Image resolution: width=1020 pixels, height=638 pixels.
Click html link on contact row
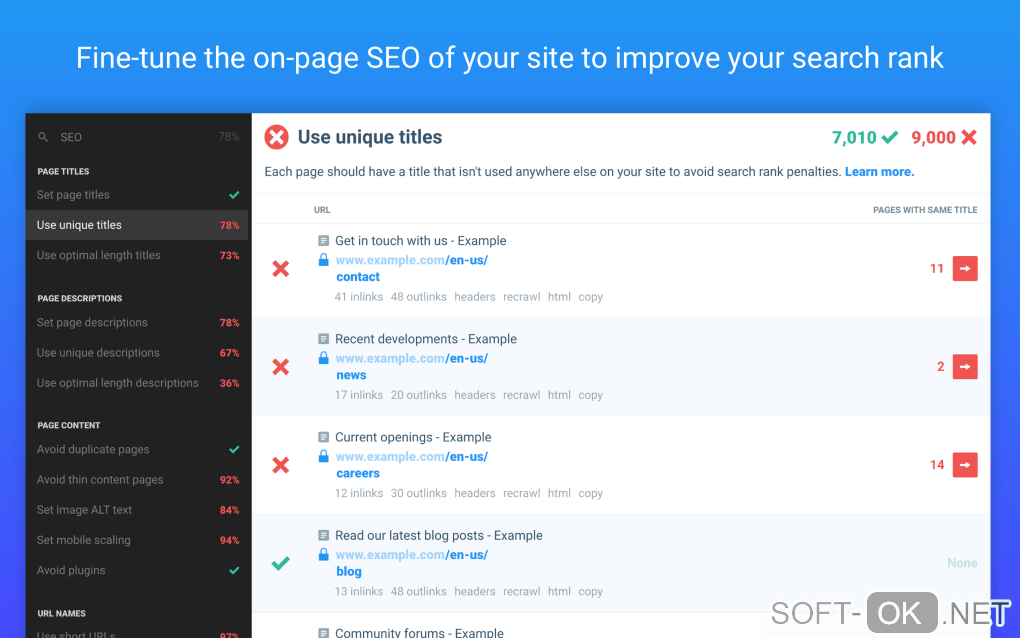[559, 297]
